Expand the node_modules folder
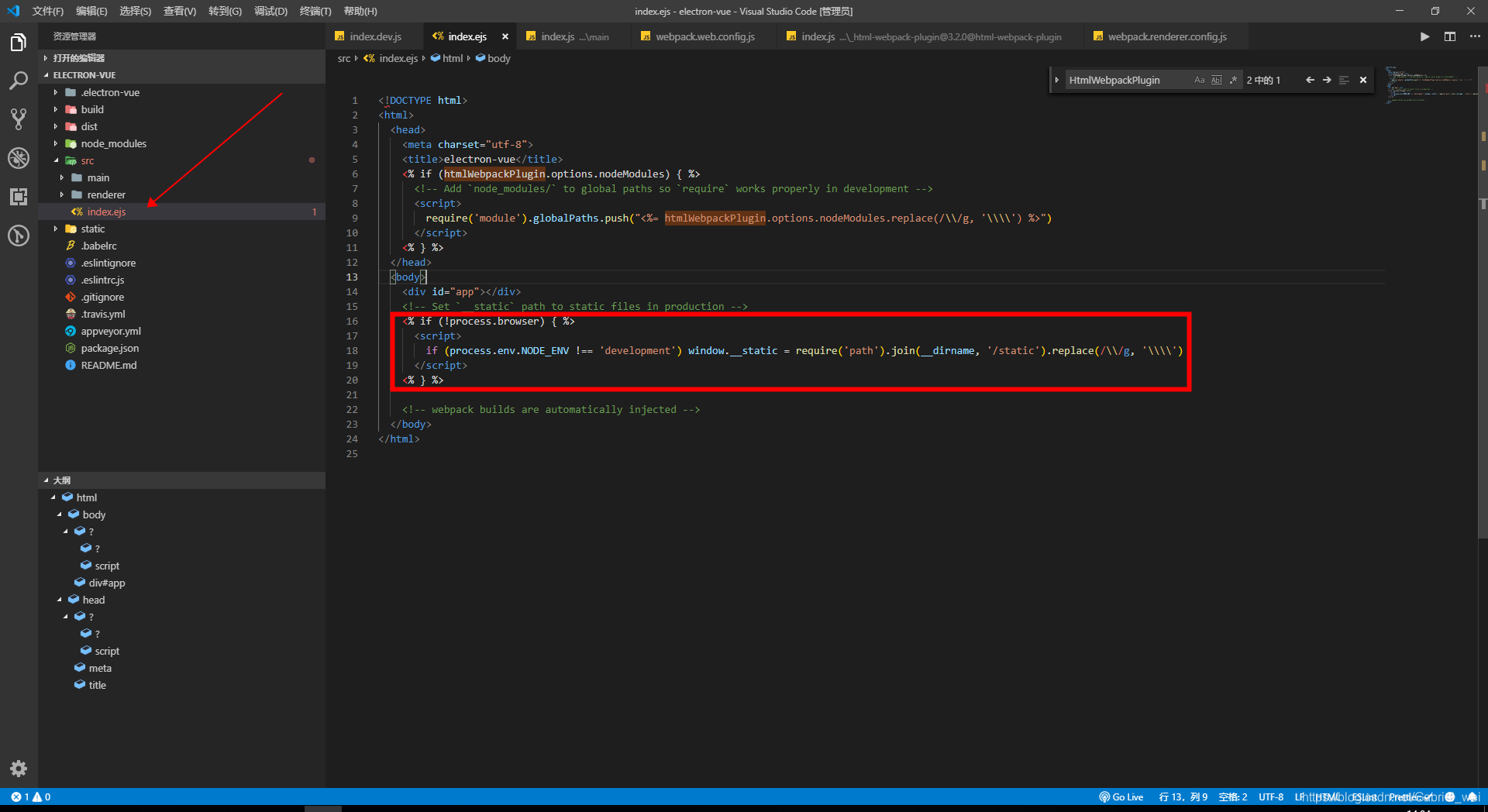Image resolution: width=1488 pixels, height=812 pixels. point(113,143)
